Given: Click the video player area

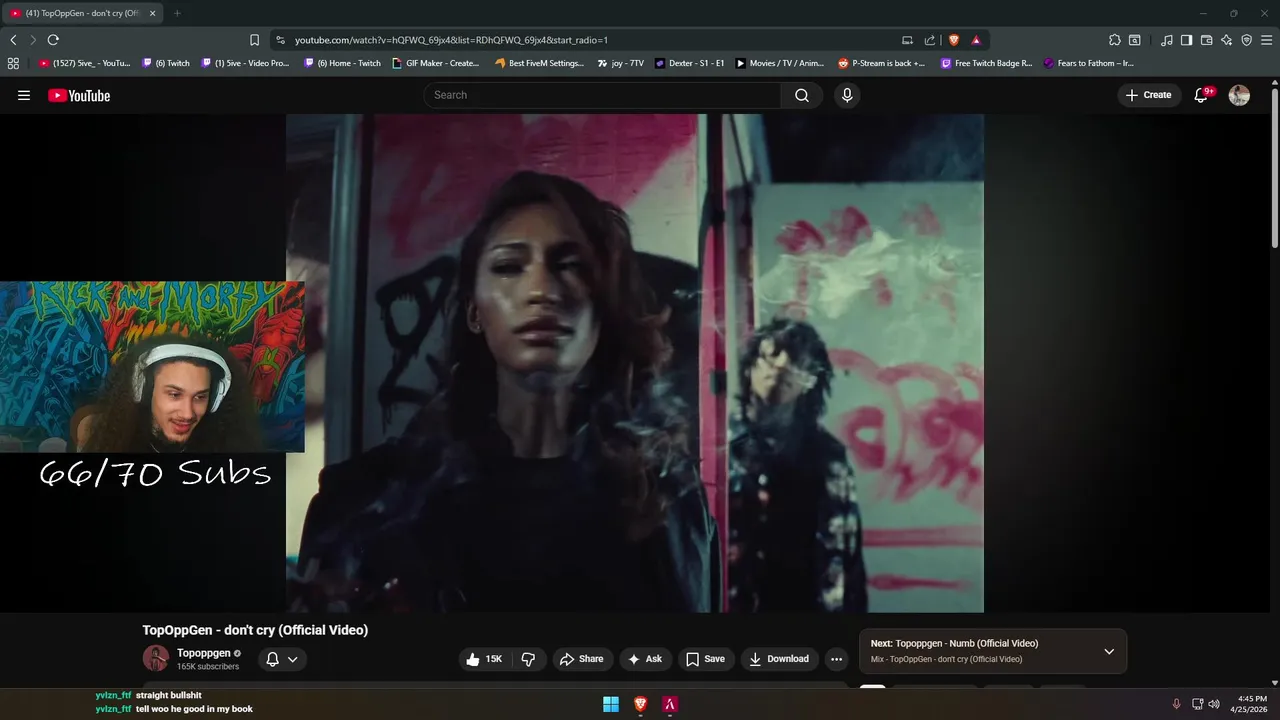Looking at the screenshot, I should [634, 362].
